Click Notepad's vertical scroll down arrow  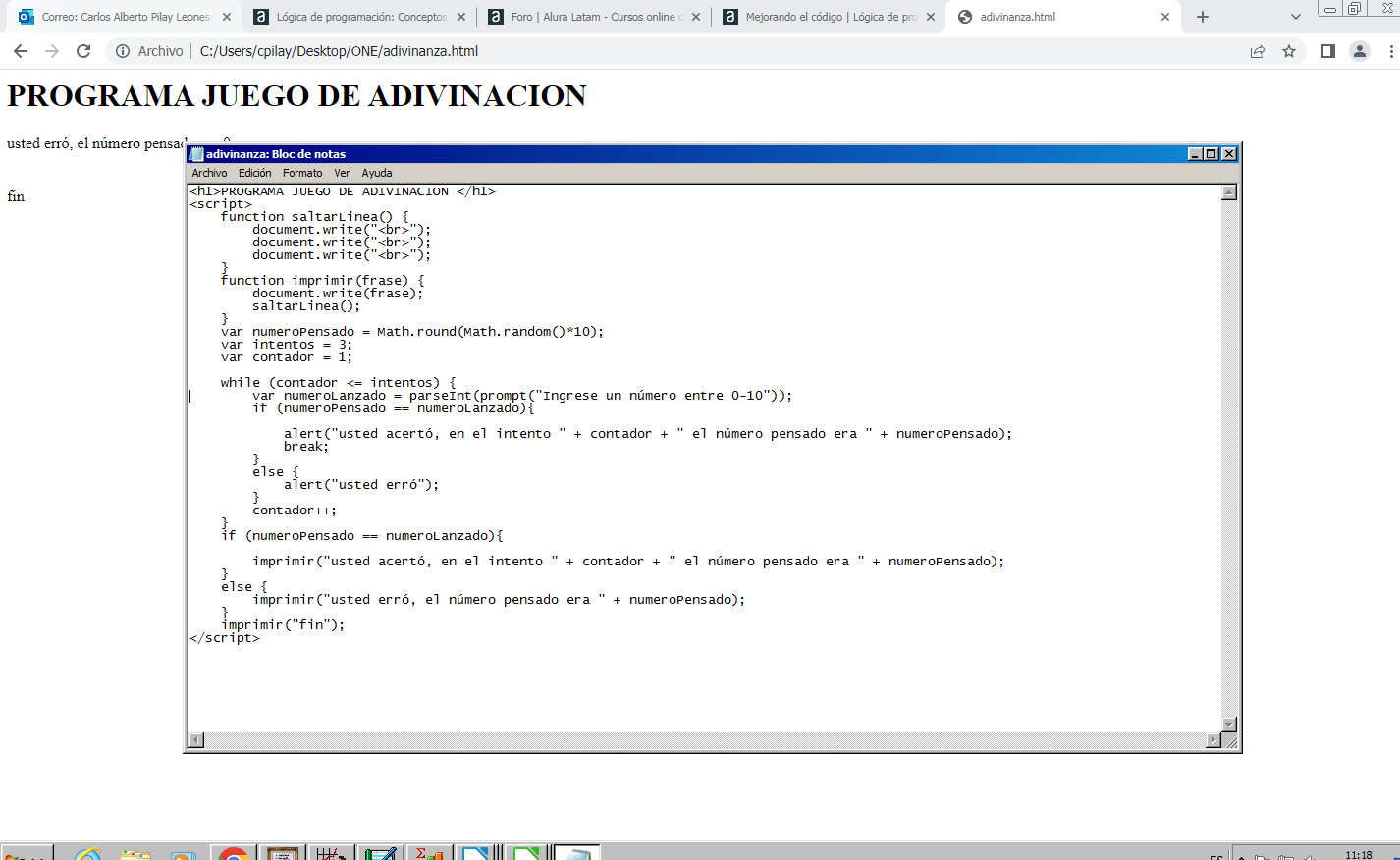click(x=1229, y=725)
